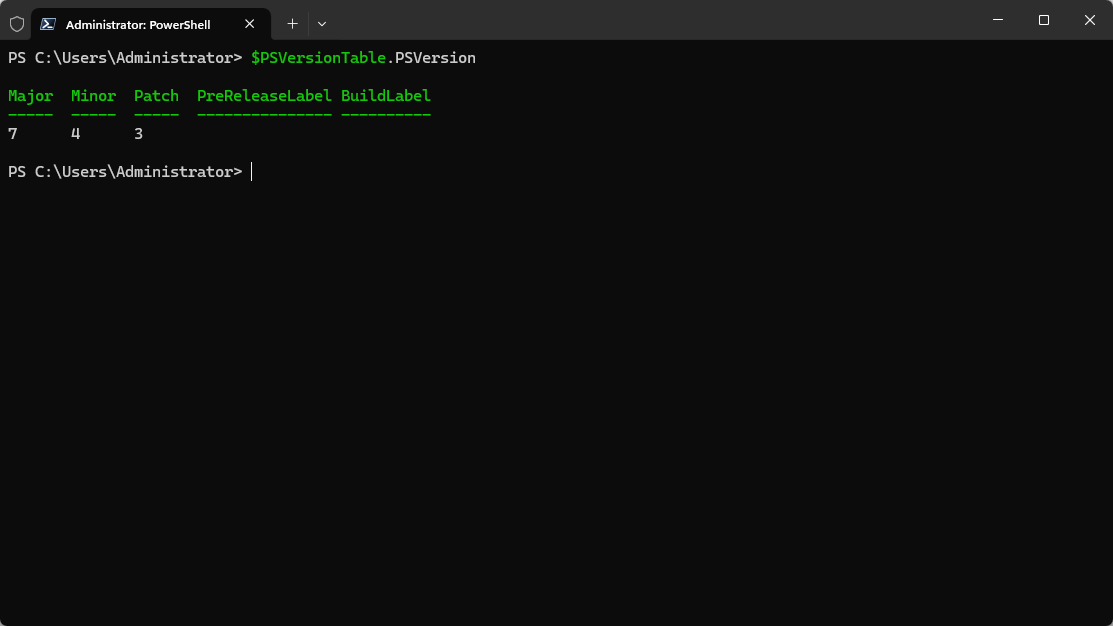Click the Patch column header

coord(156,96)
